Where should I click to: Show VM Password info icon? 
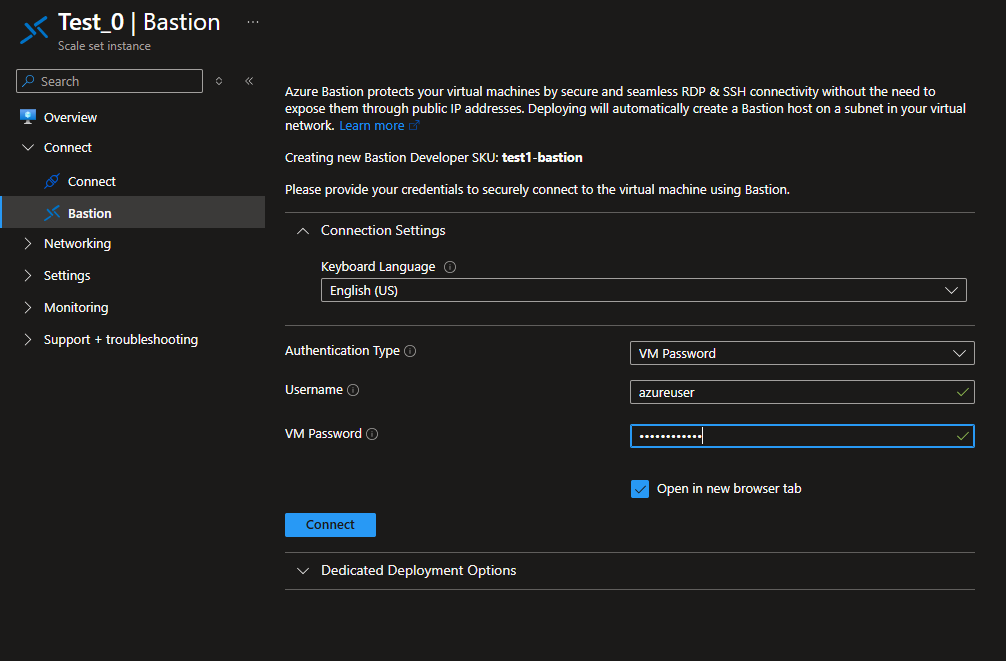tap(372, 434)
